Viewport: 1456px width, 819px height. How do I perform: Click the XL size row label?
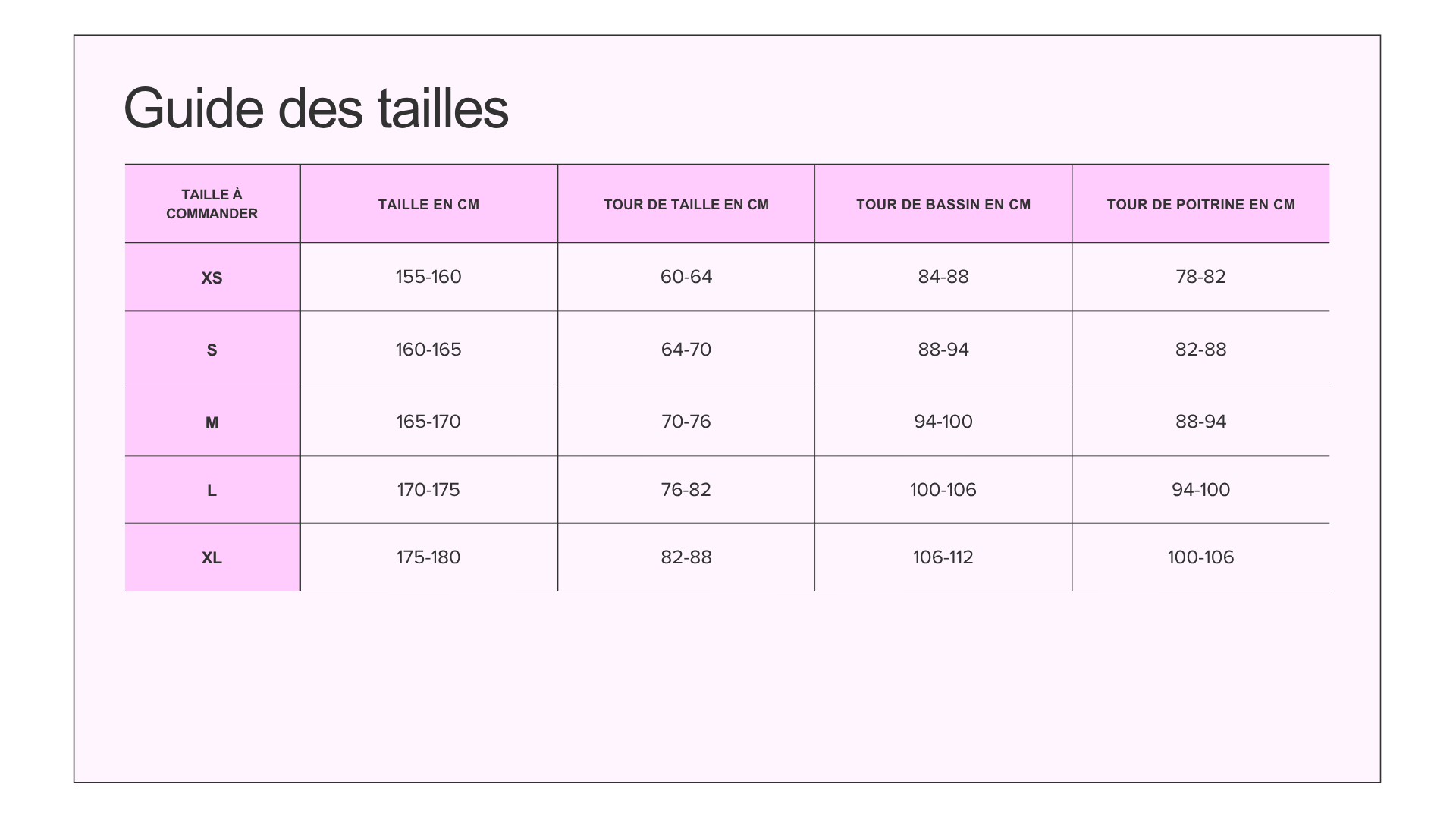212,558
